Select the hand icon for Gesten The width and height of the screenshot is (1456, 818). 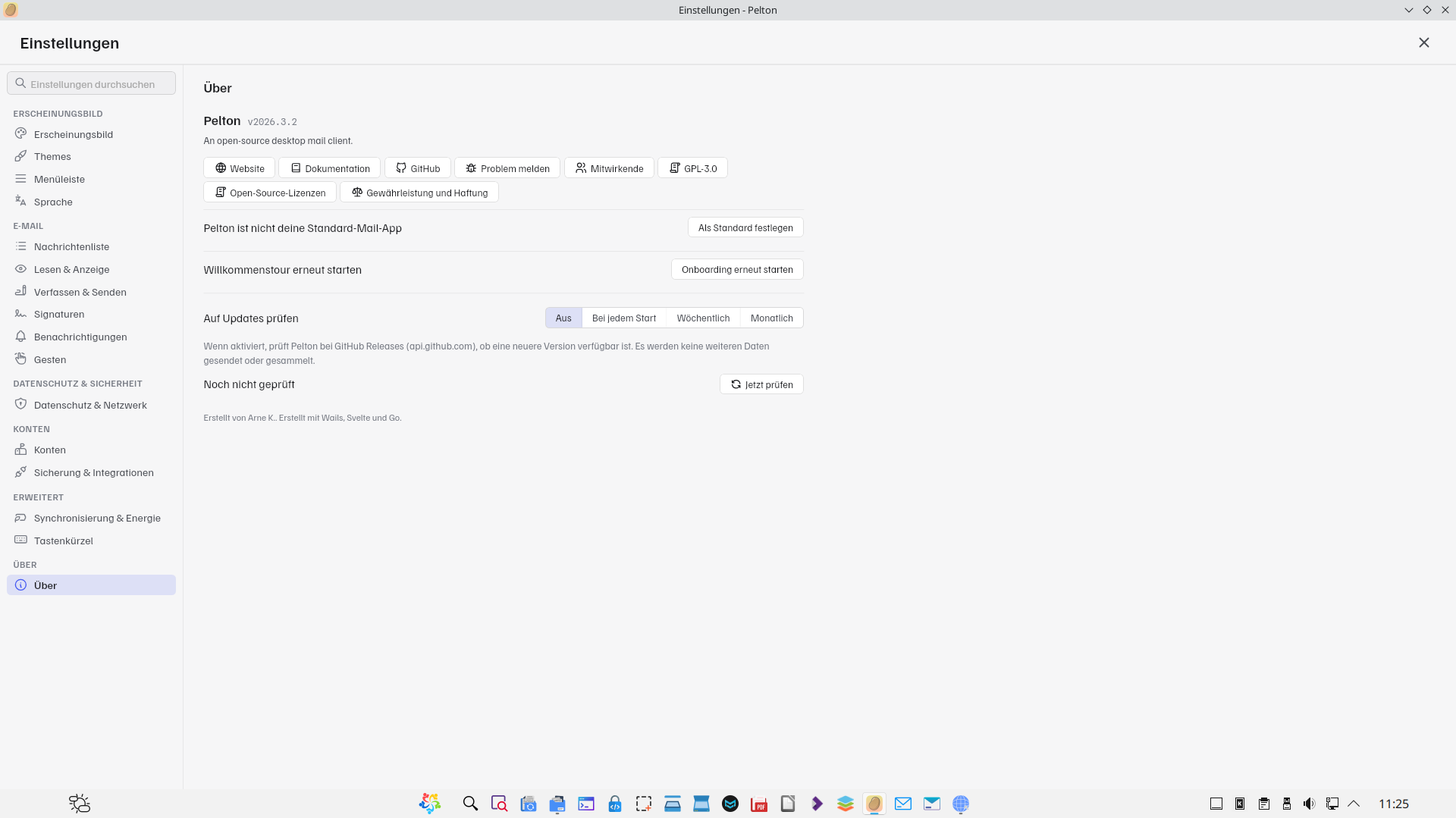tap(20, 359)
